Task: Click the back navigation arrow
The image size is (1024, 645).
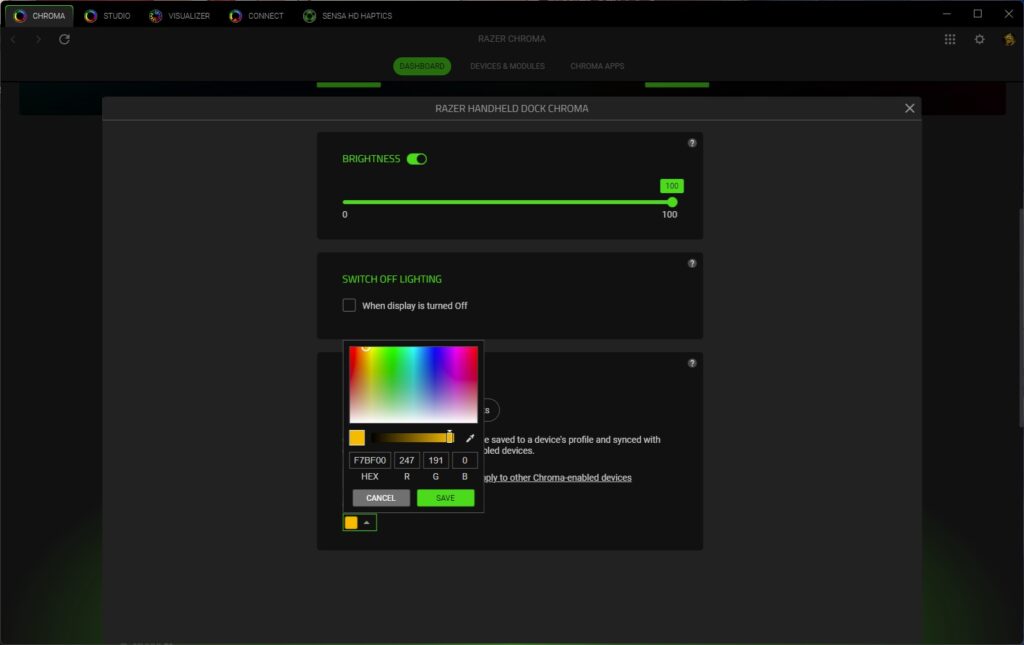Action: (13, 39)
